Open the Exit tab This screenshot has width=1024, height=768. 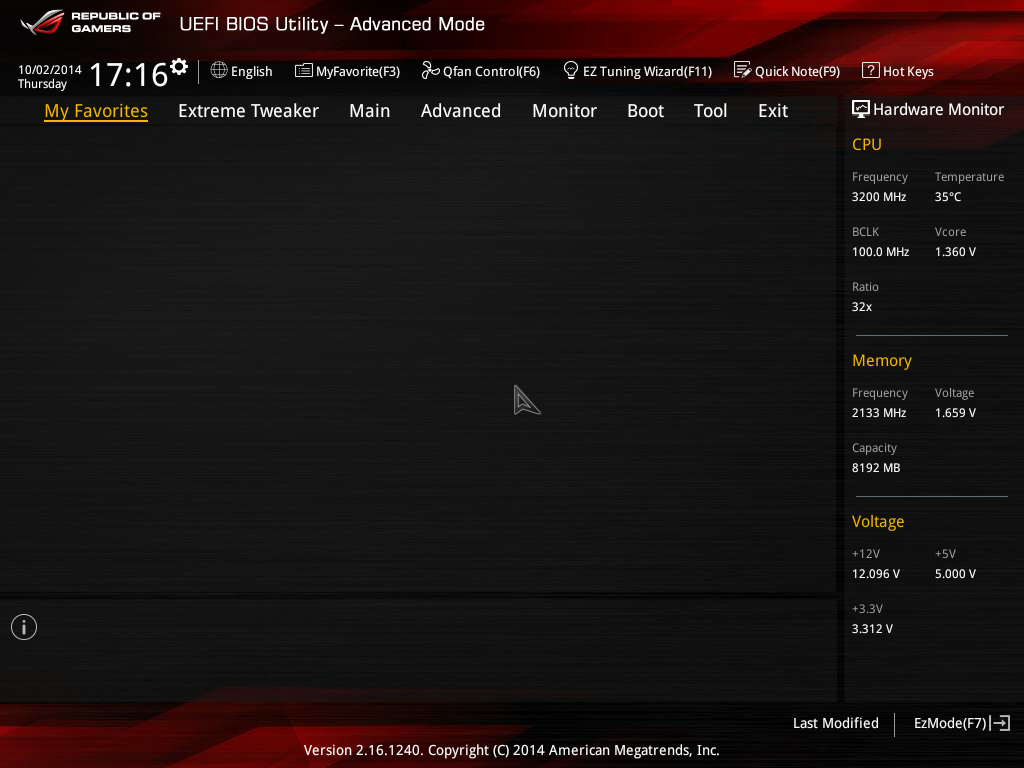[x=773, y=111]
